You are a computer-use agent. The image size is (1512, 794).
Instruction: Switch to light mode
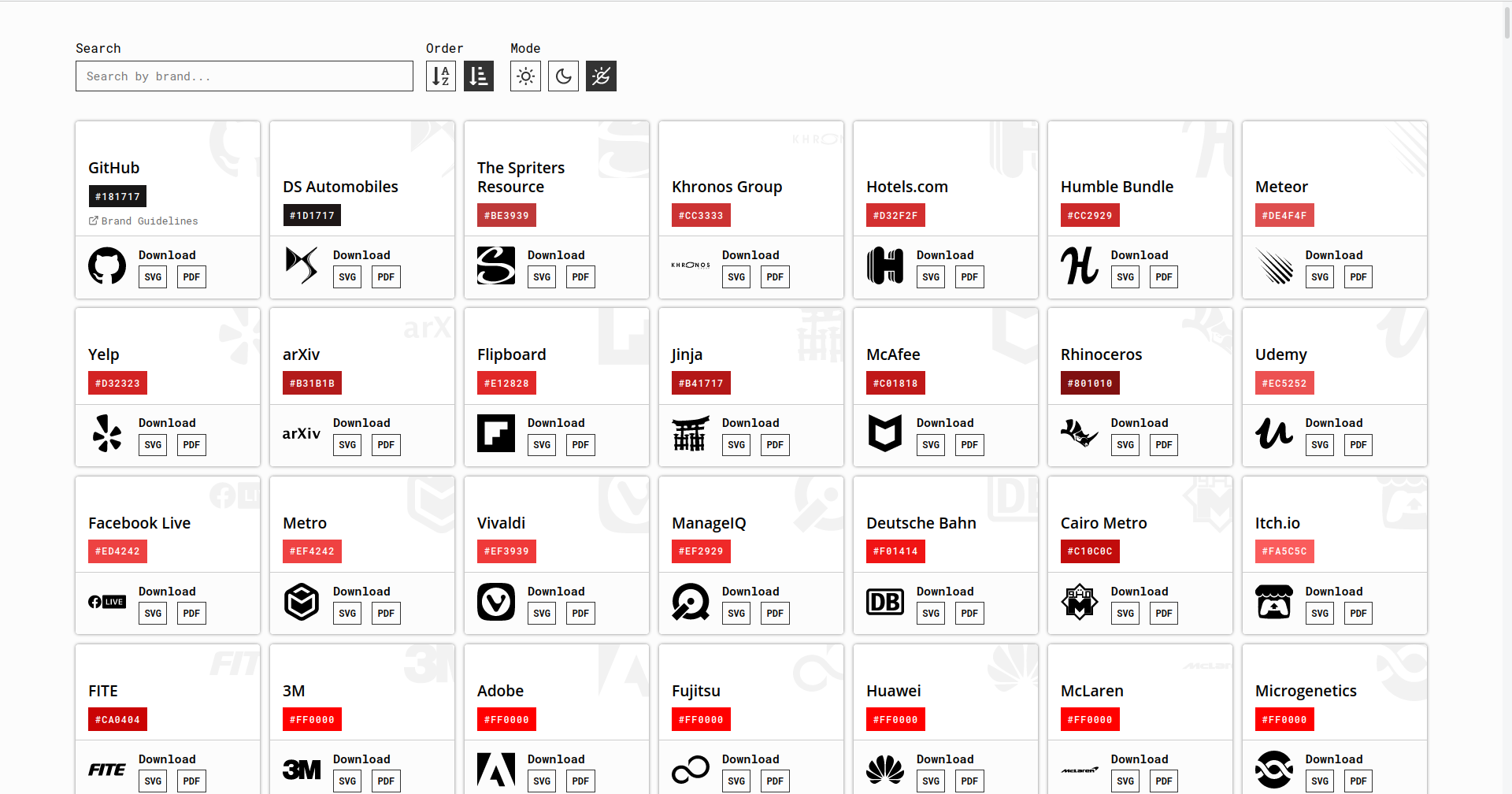click(x=525, y=76)
